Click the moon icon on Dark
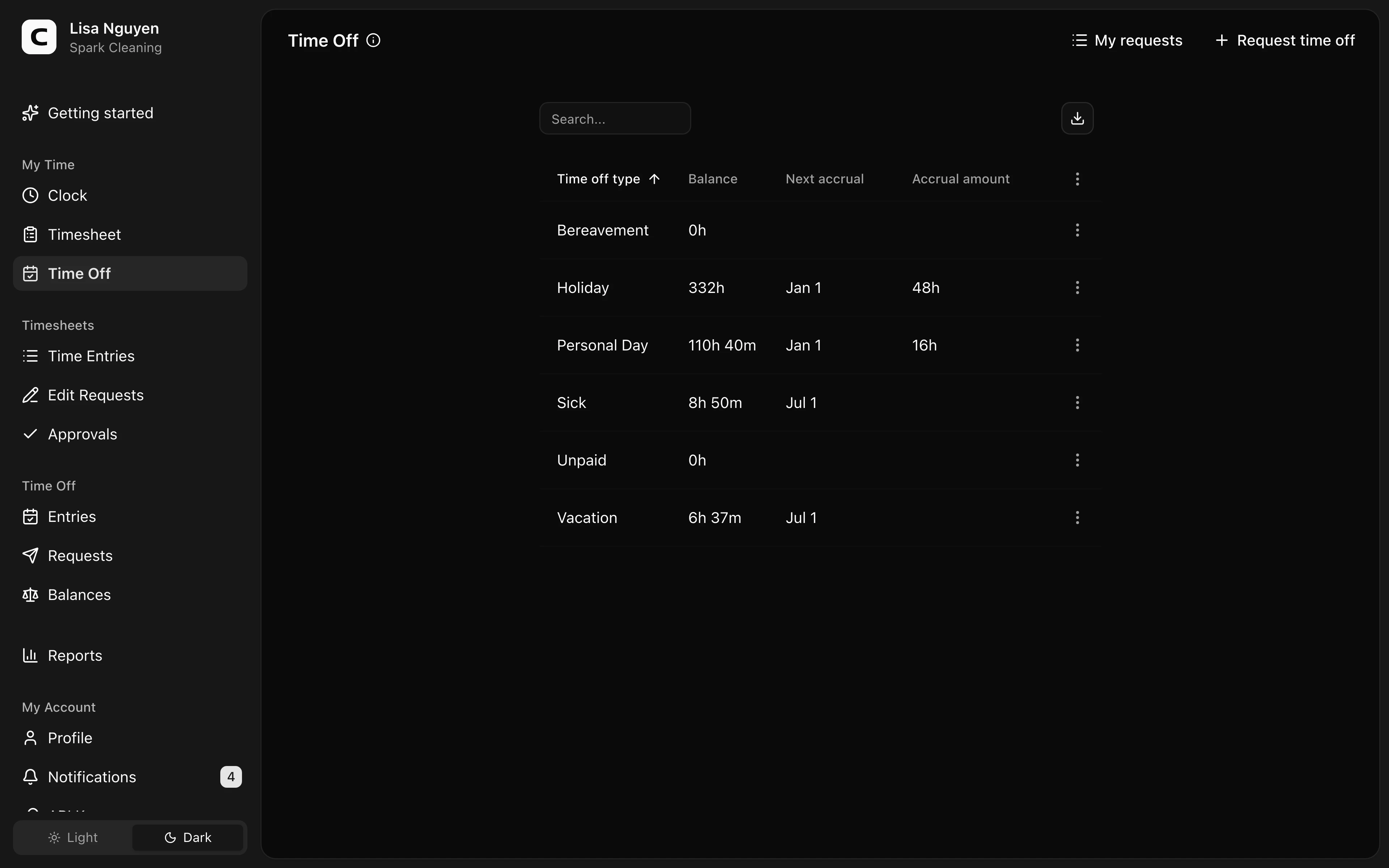Image resolution: width=1389 pixels, height=868 pixels. coord(170,838)
